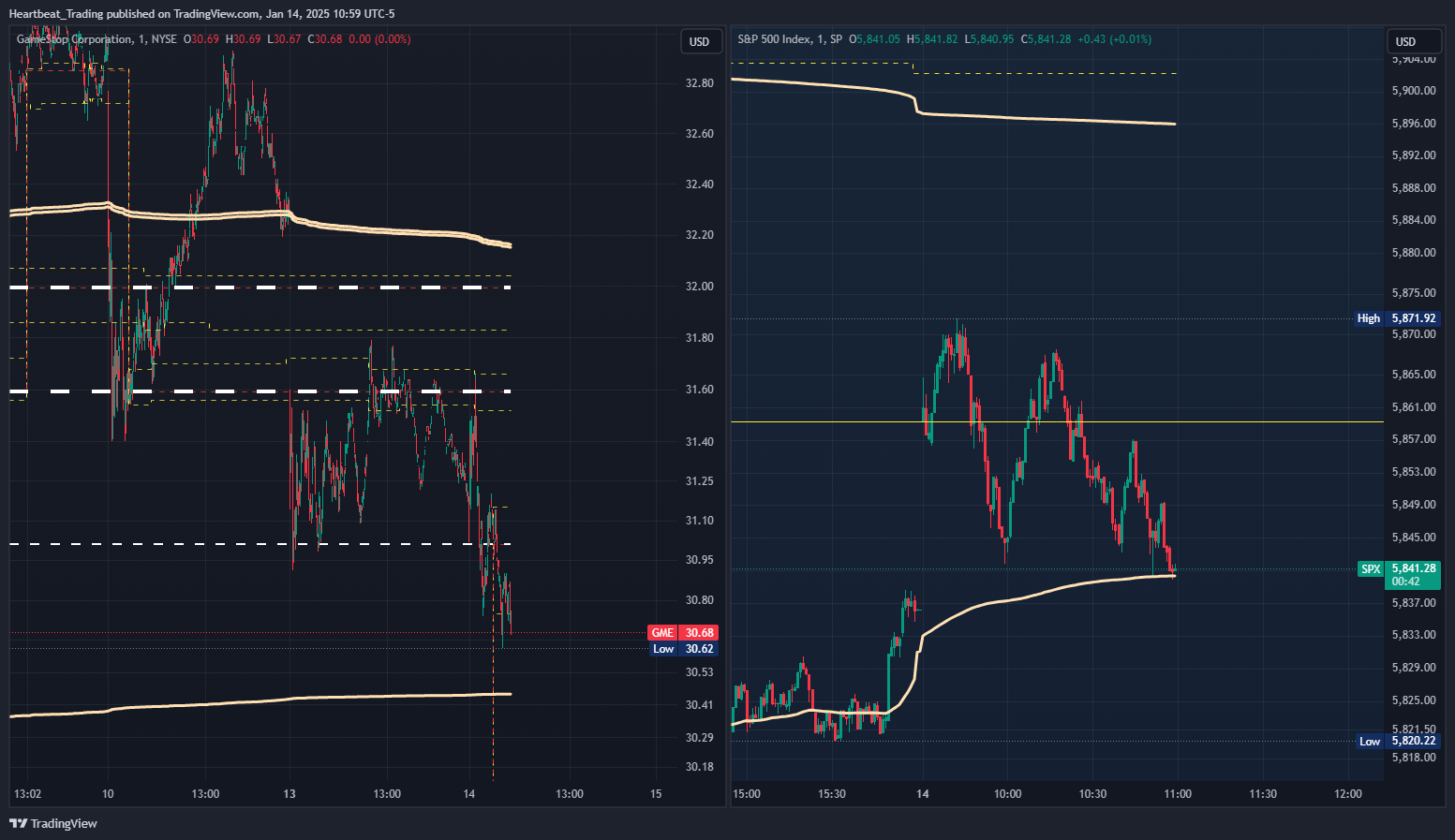Click the 10:00 time label on S&P chart
The image size is (1455, 840).
[1008, 794]
